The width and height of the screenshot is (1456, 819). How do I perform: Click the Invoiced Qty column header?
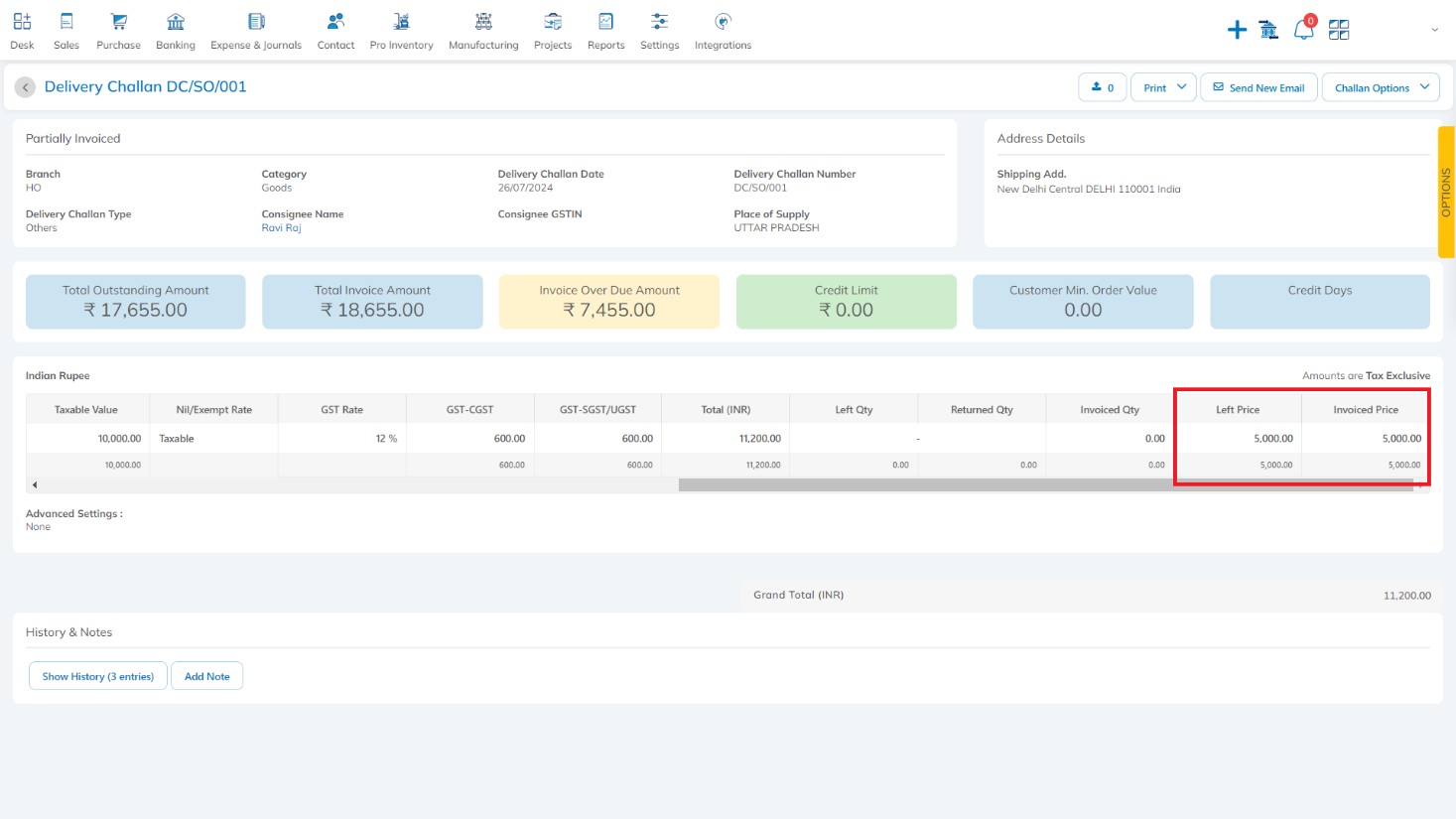click(x=1110, y=409)
